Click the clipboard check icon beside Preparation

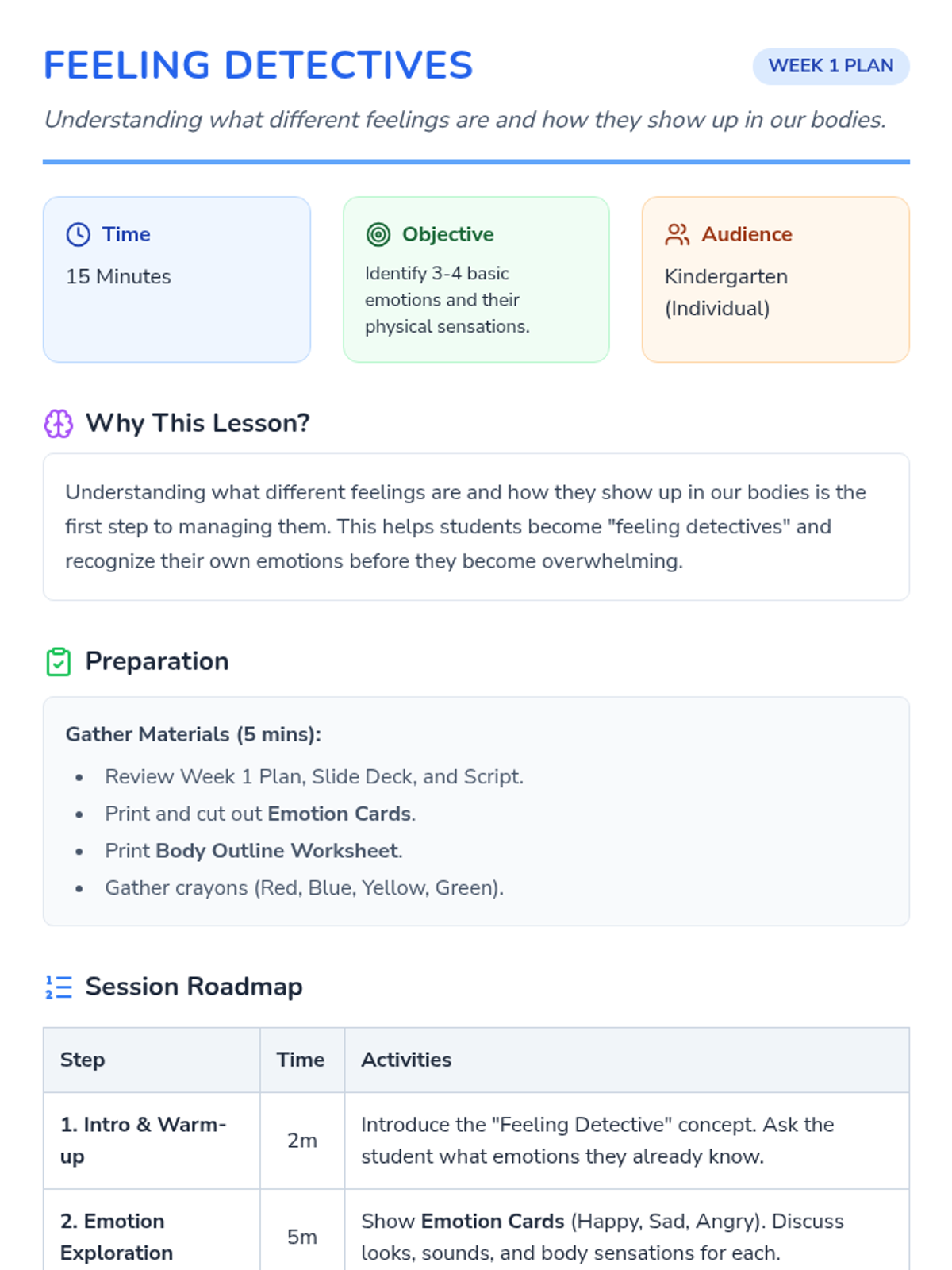[58, 662]
